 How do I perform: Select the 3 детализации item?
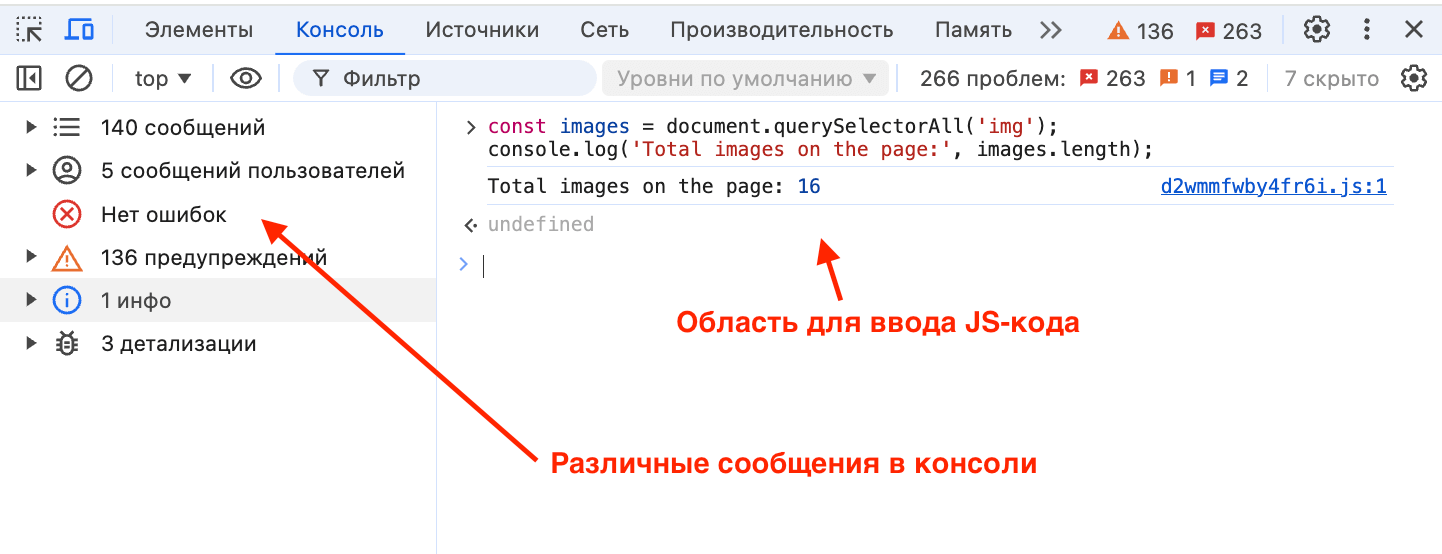(x=179, y=343)
